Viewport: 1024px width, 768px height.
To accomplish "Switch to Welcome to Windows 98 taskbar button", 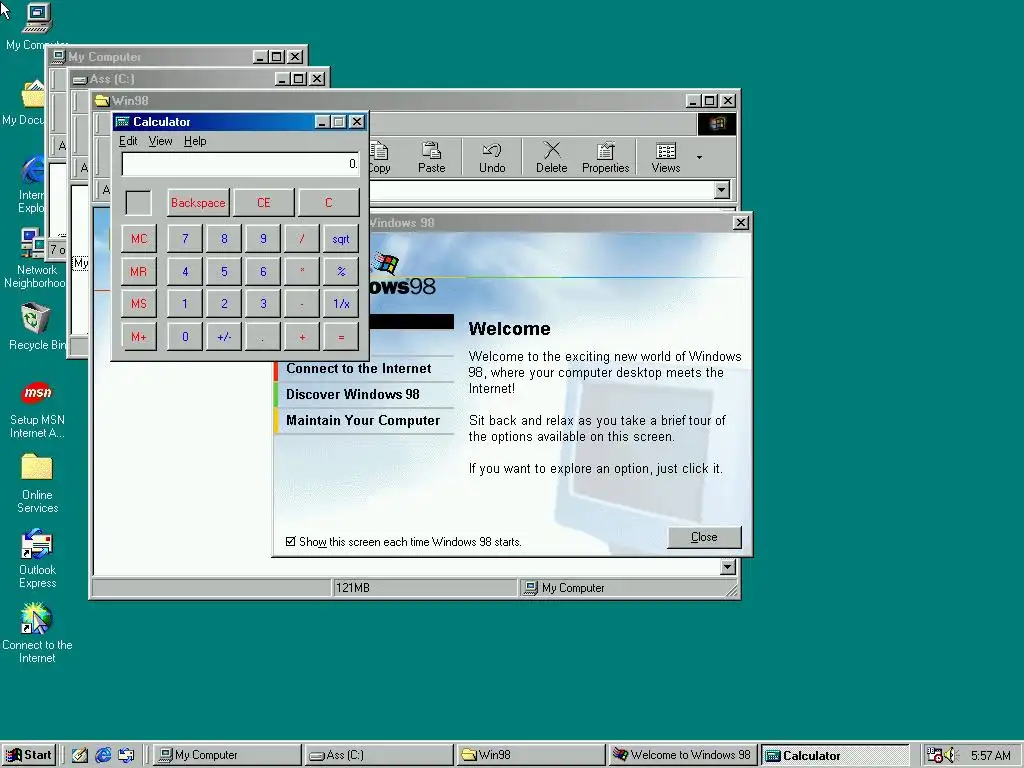I will click(x=683, y=755).
